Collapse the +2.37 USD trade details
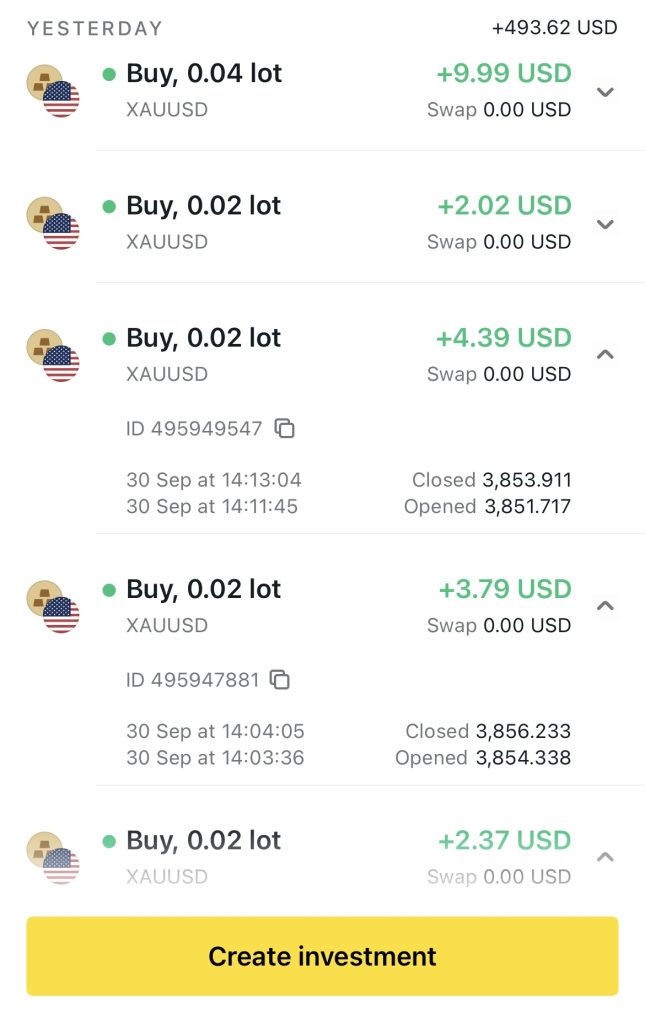Image resolution: width=645 pixels, height=1024 pixels. [x=604, y=856]
